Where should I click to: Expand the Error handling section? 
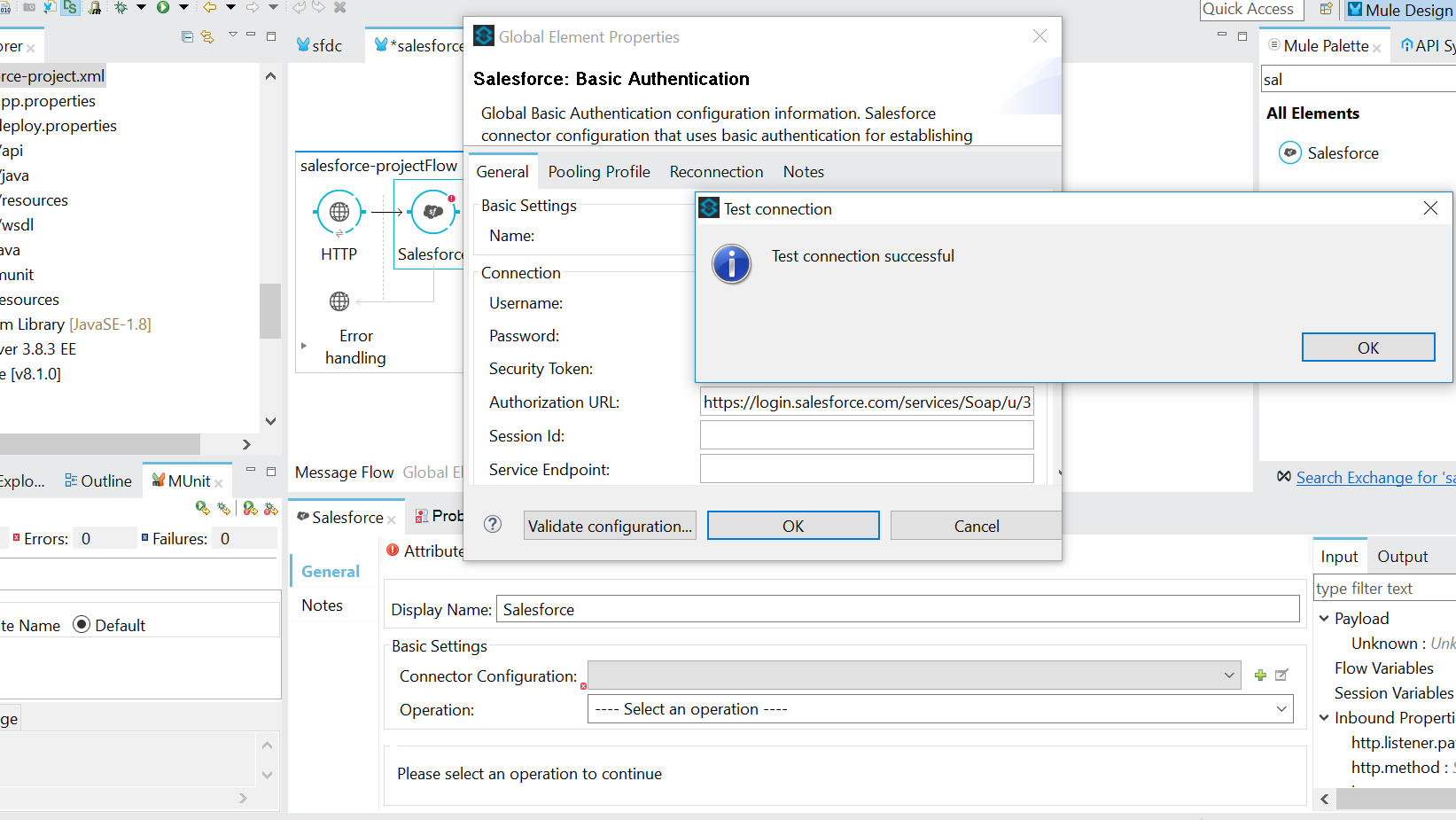coord(303,346)
